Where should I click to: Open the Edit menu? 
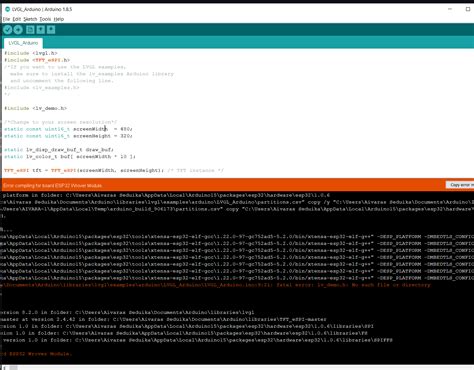[17, 19]
